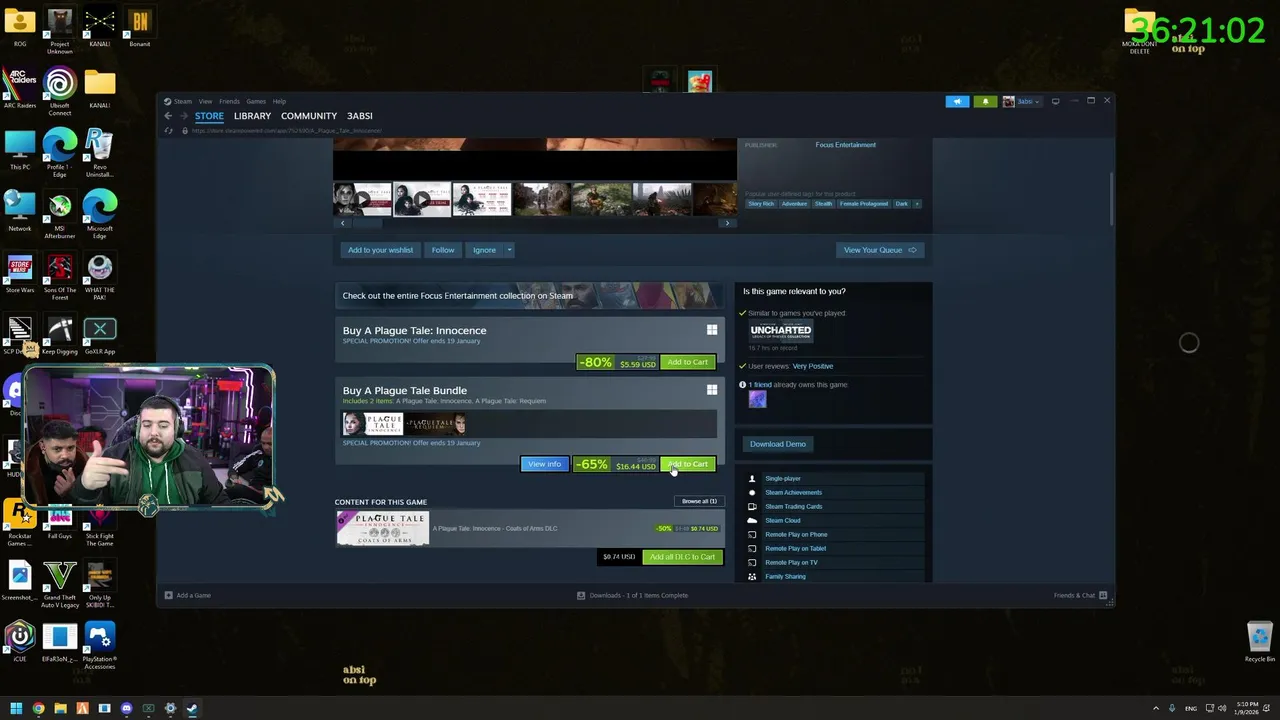The width and height of the screenshot is (1280, 720).
Task: Select the Female Protagonist tag
Action: (864, 204)
